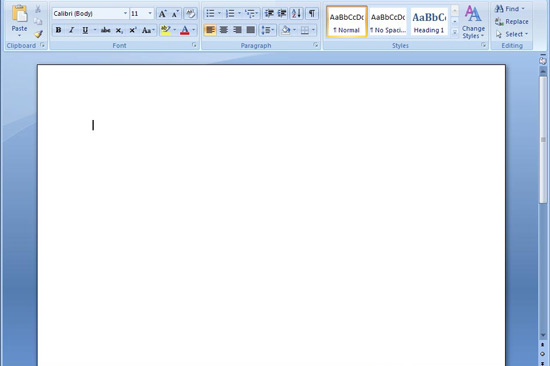Open underline style dropdown arrow

pos(95,31)
